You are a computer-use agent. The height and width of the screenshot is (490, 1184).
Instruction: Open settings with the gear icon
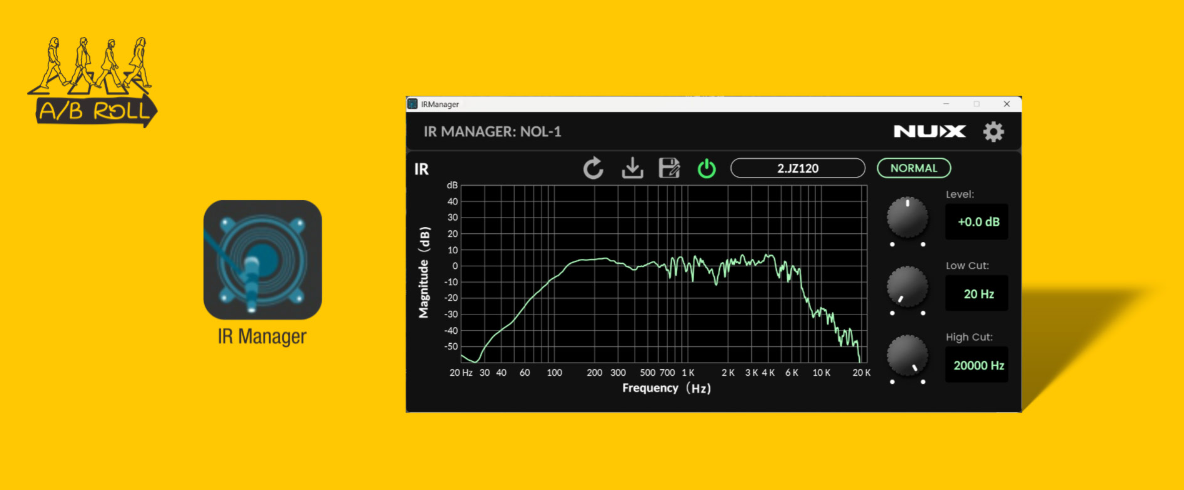click(993, 132)
